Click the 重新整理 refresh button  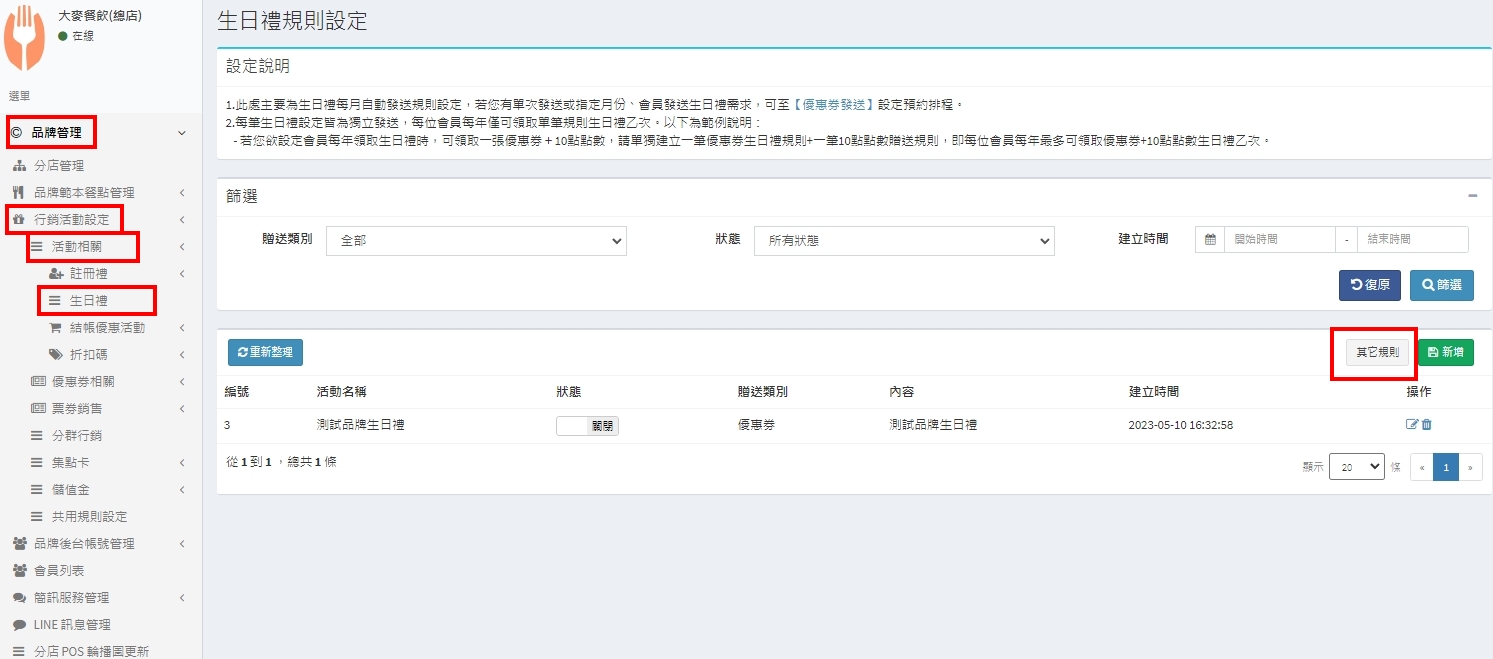[265, 352]
